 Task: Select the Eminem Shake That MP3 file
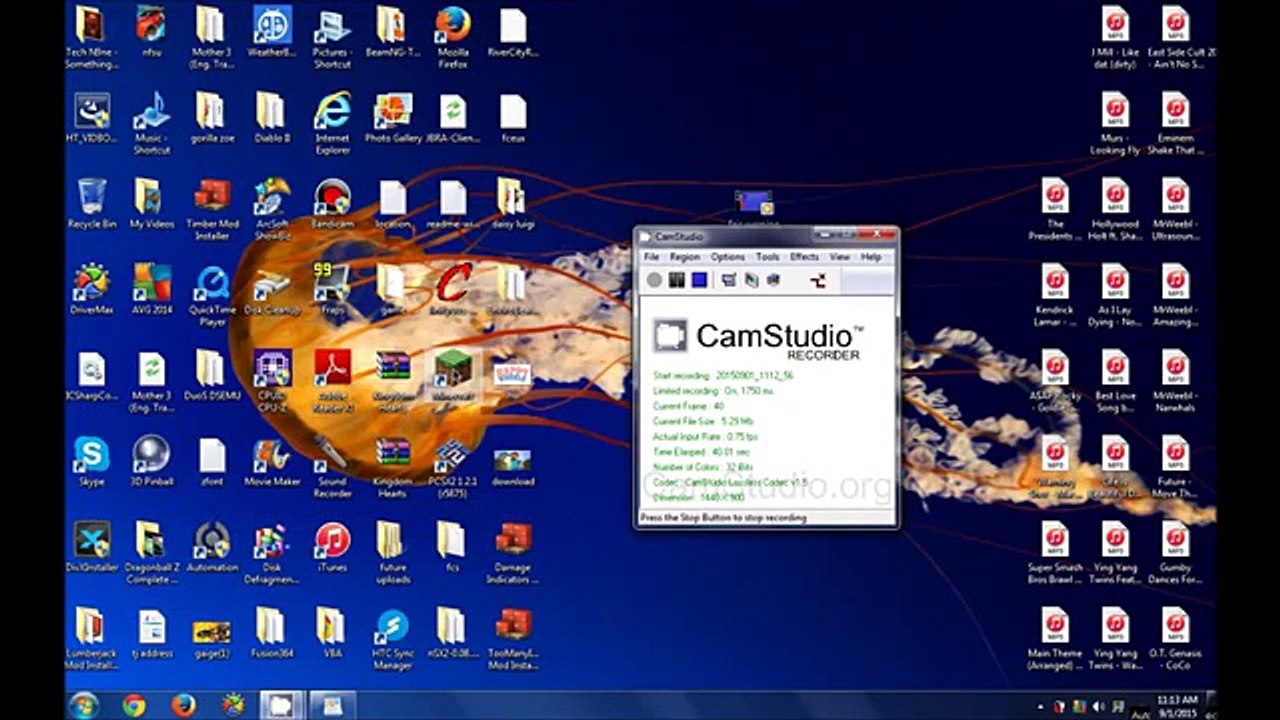point(1176,124)
